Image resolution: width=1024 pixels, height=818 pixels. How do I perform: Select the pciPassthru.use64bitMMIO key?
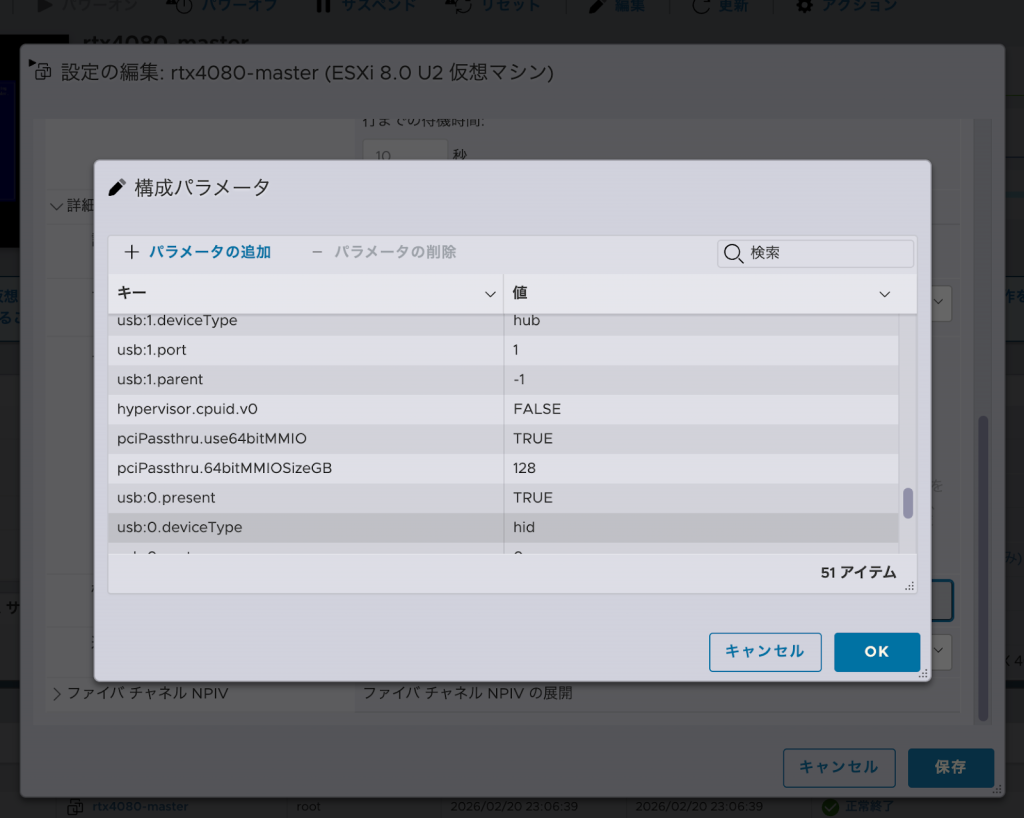pyautogui.click(x=212, y=438)
